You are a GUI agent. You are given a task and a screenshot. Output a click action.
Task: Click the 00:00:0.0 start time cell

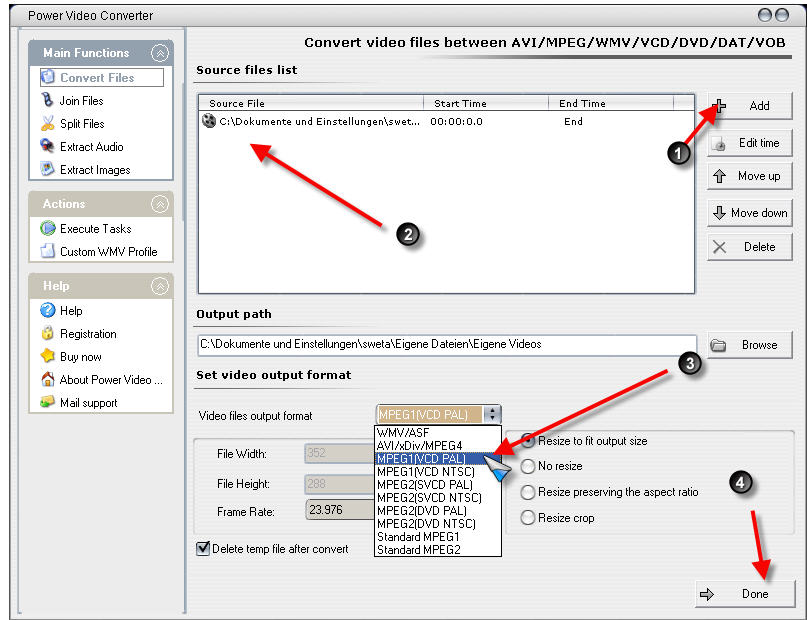(457, 121)
